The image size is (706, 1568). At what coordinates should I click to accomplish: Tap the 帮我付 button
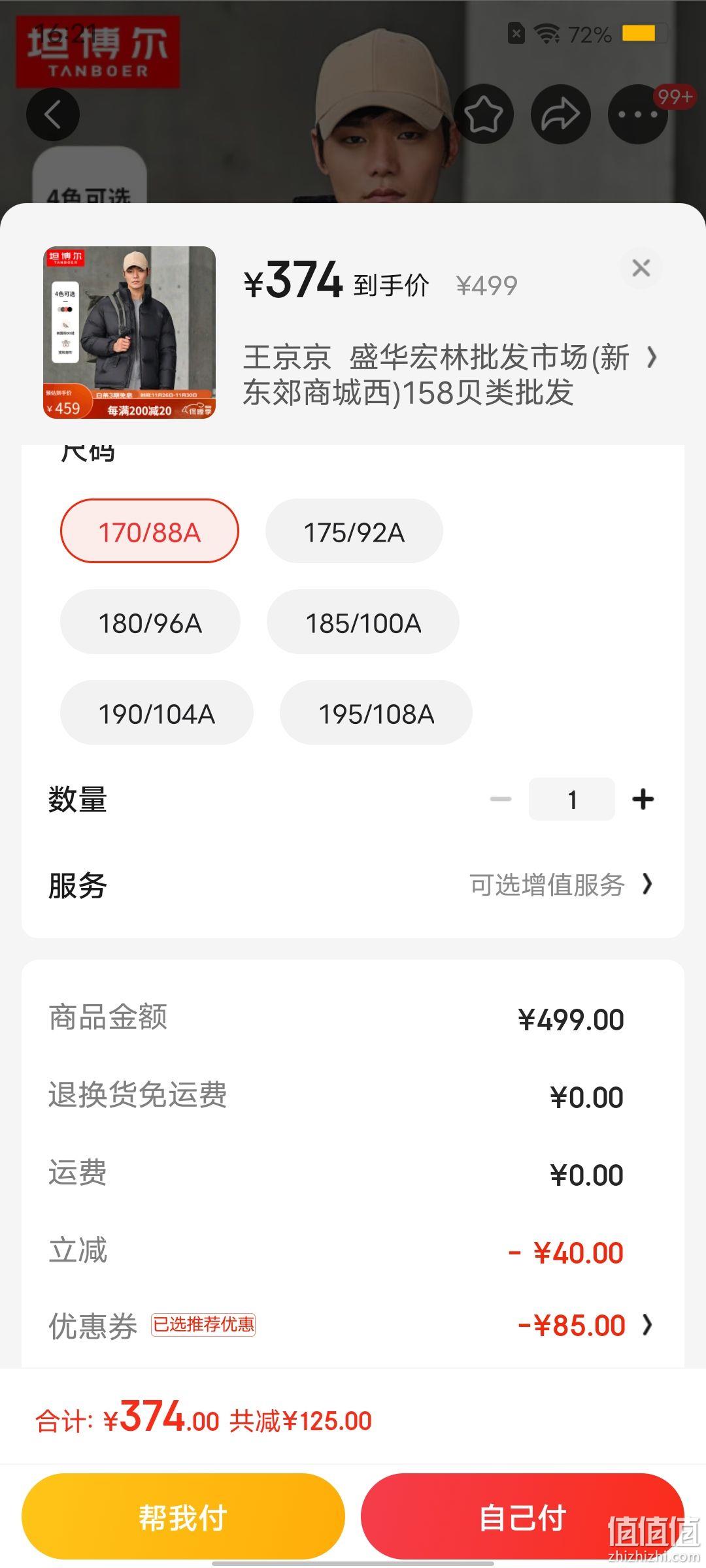[183, 1516]
